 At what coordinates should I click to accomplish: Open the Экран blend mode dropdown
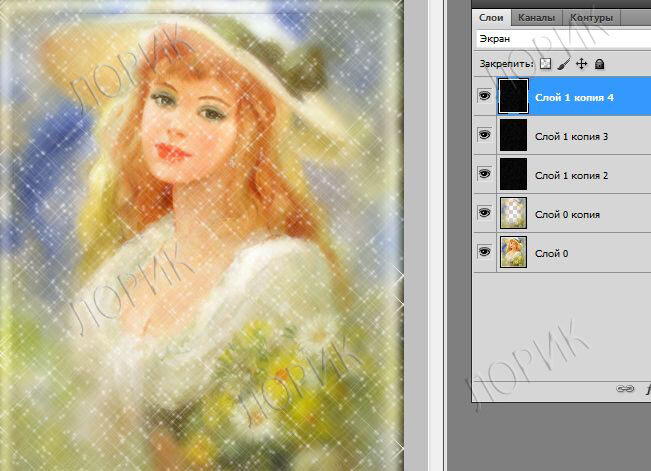coord(564,39)
